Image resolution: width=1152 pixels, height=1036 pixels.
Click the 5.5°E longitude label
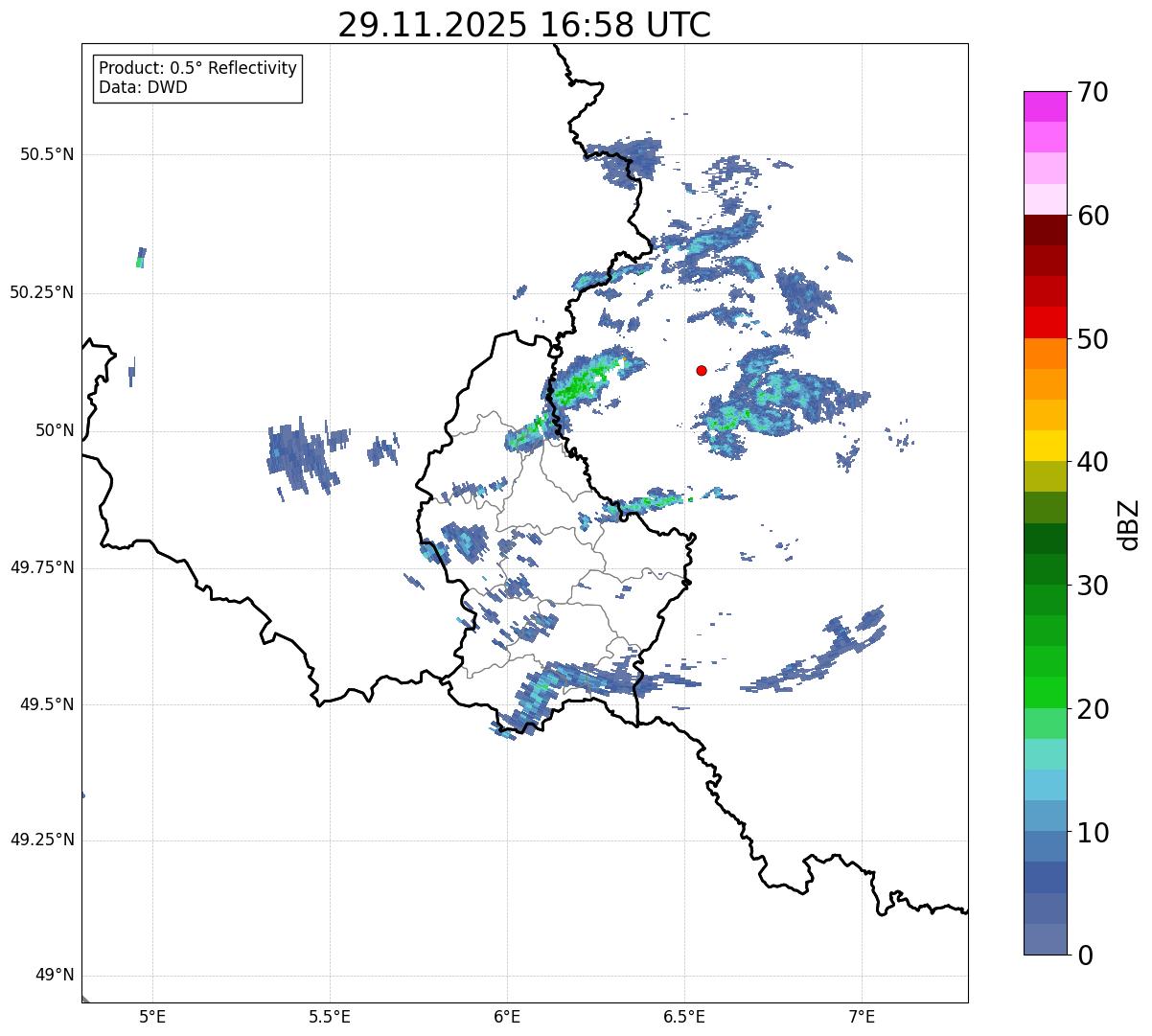coord(330,1016)
